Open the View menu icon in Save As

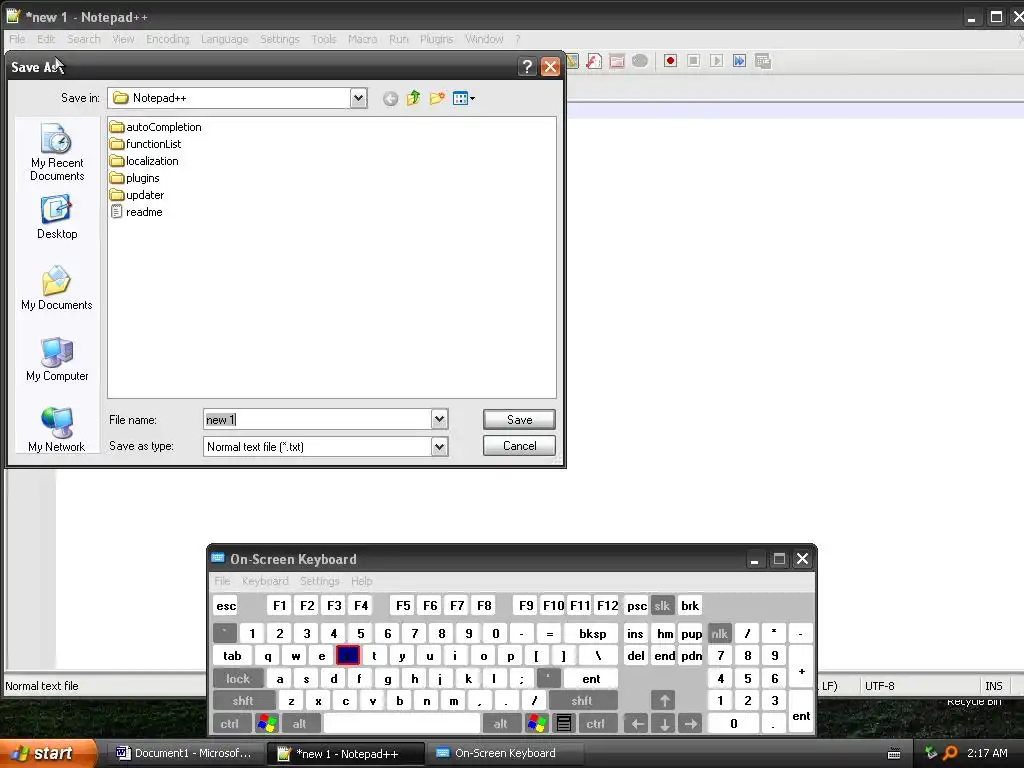[x=464, y=99]
